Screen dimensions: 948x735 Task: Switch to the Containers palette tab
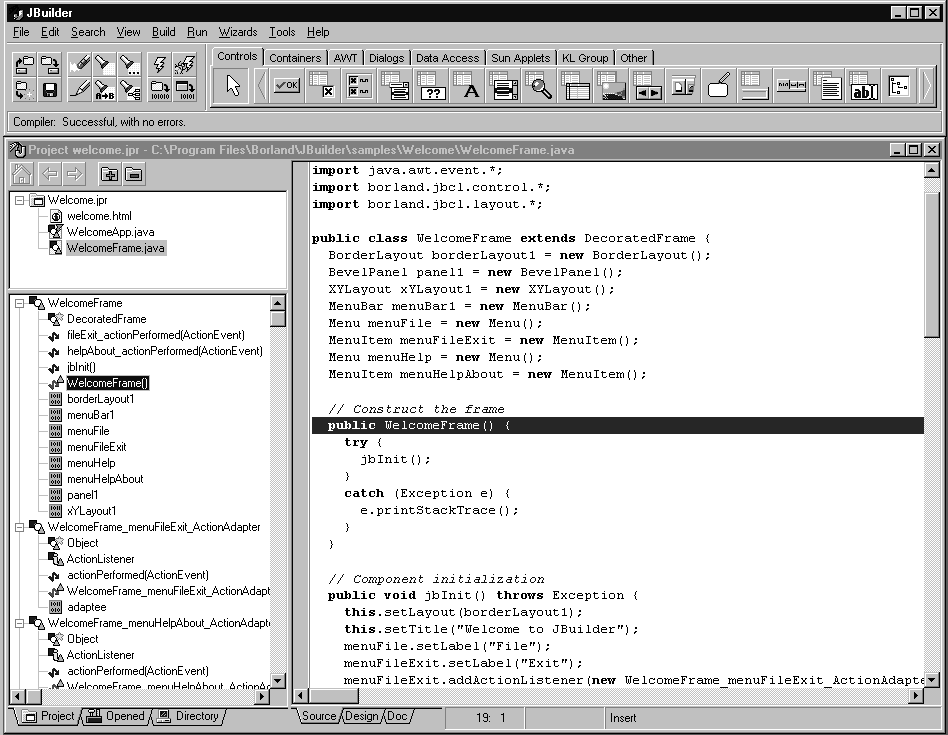coord(294,57)
